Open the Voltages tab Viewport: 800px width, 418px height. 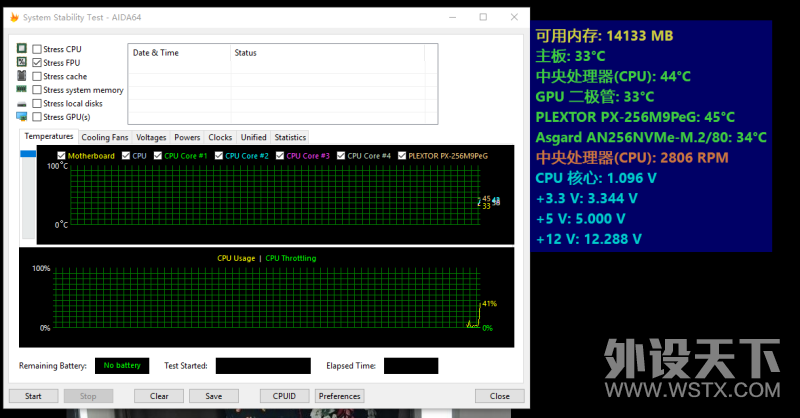[x=151, y=137]
